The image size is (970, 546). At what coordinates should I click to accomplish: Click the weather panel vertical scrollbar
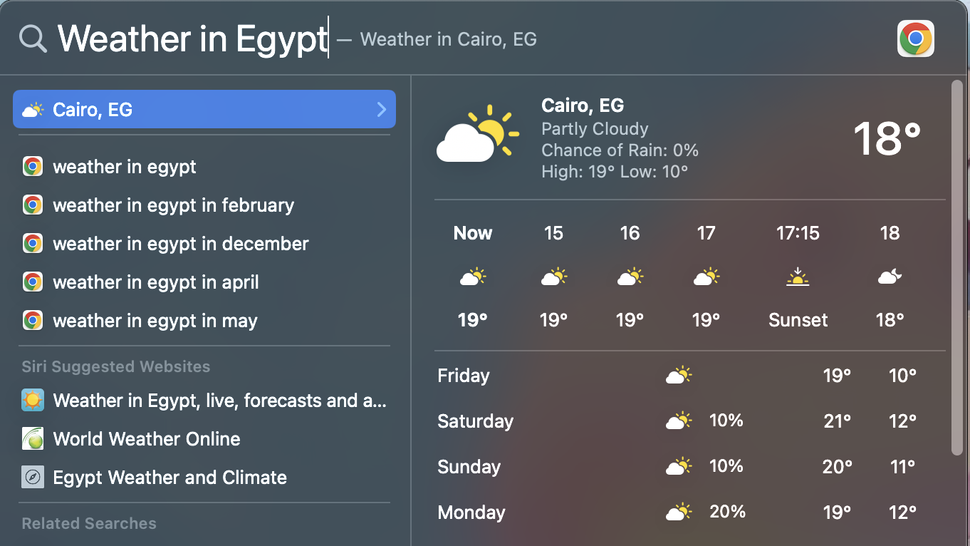[957, 270]
